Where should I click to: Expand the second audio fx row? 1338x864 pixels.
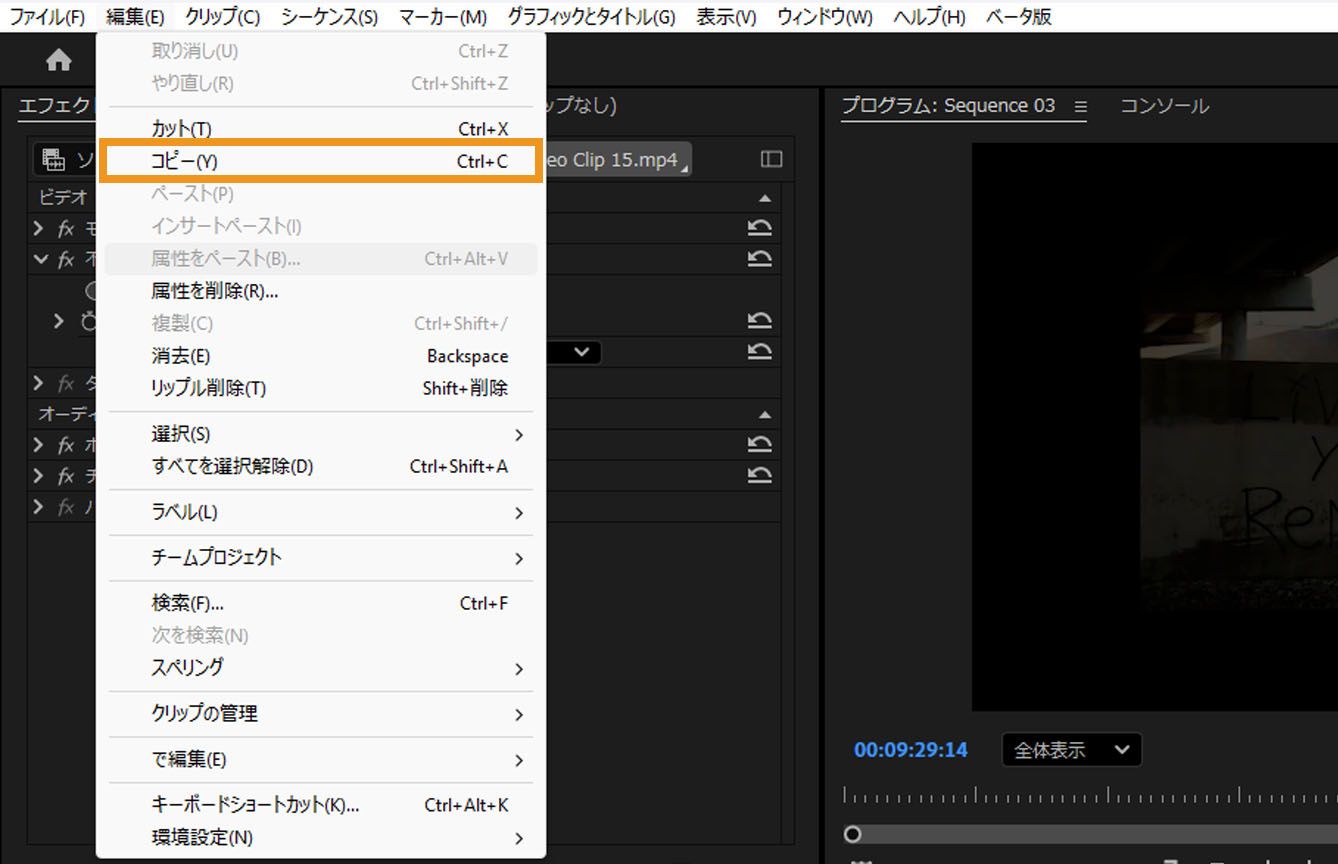39,476
